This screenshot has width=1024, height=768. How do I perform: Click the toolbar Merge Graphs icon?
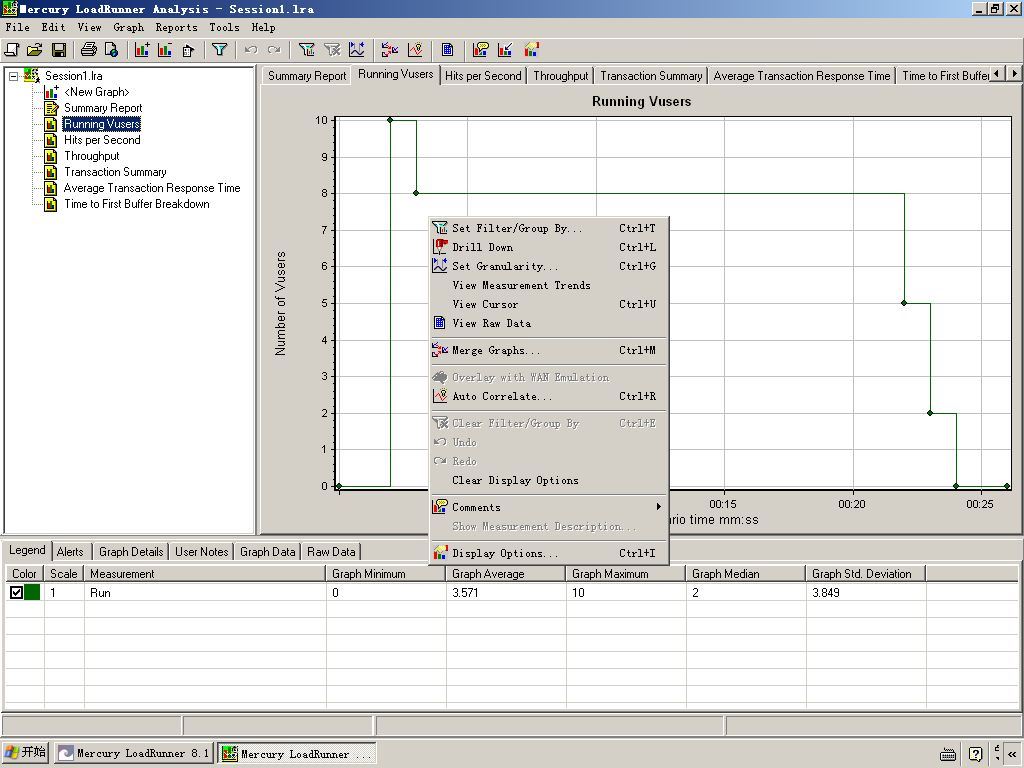click(x=390, y=50)
